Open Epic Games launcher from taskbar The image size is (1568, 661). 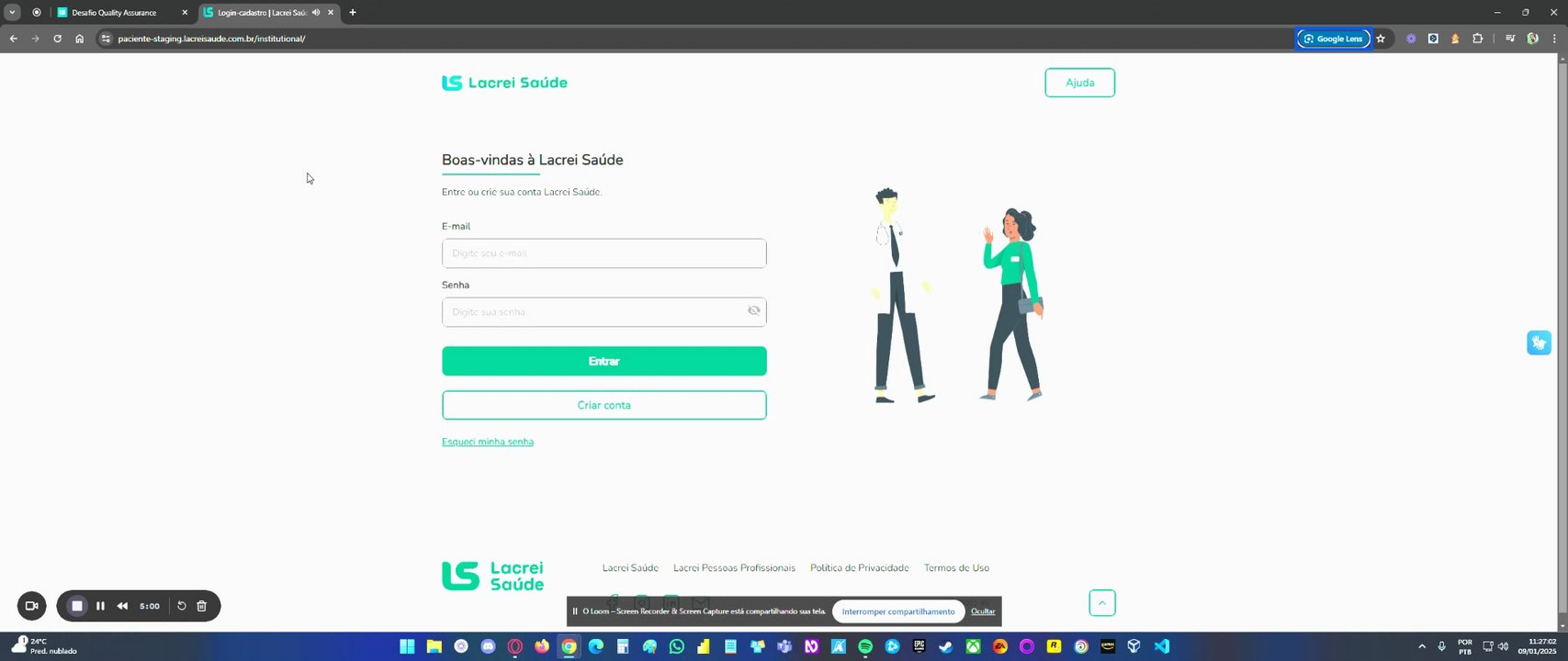pos(919,646)
